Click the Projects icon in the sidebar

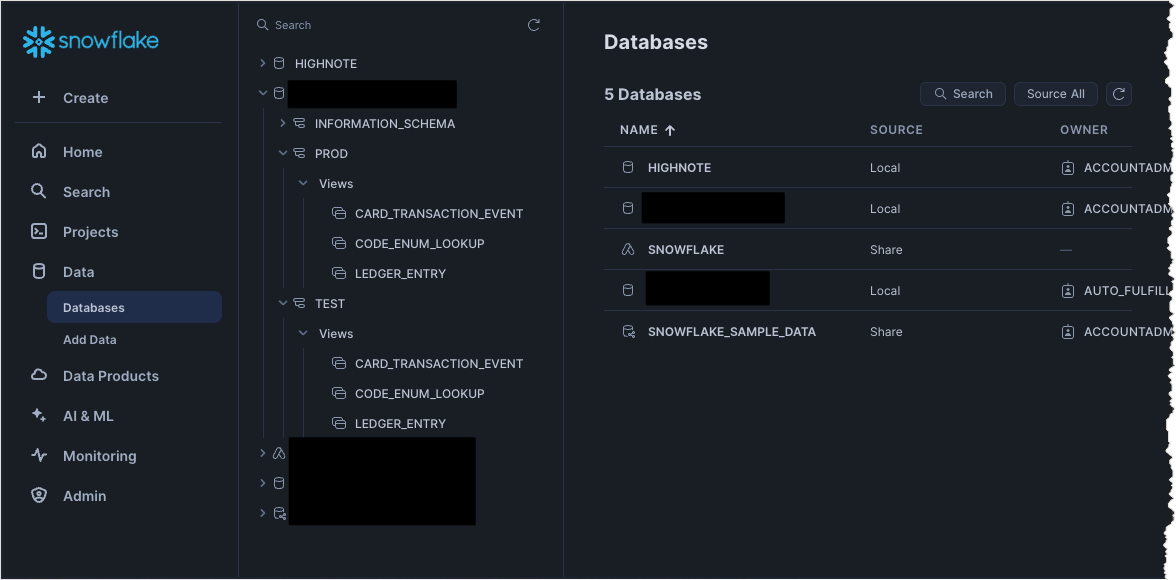click(x=39, y=231)
